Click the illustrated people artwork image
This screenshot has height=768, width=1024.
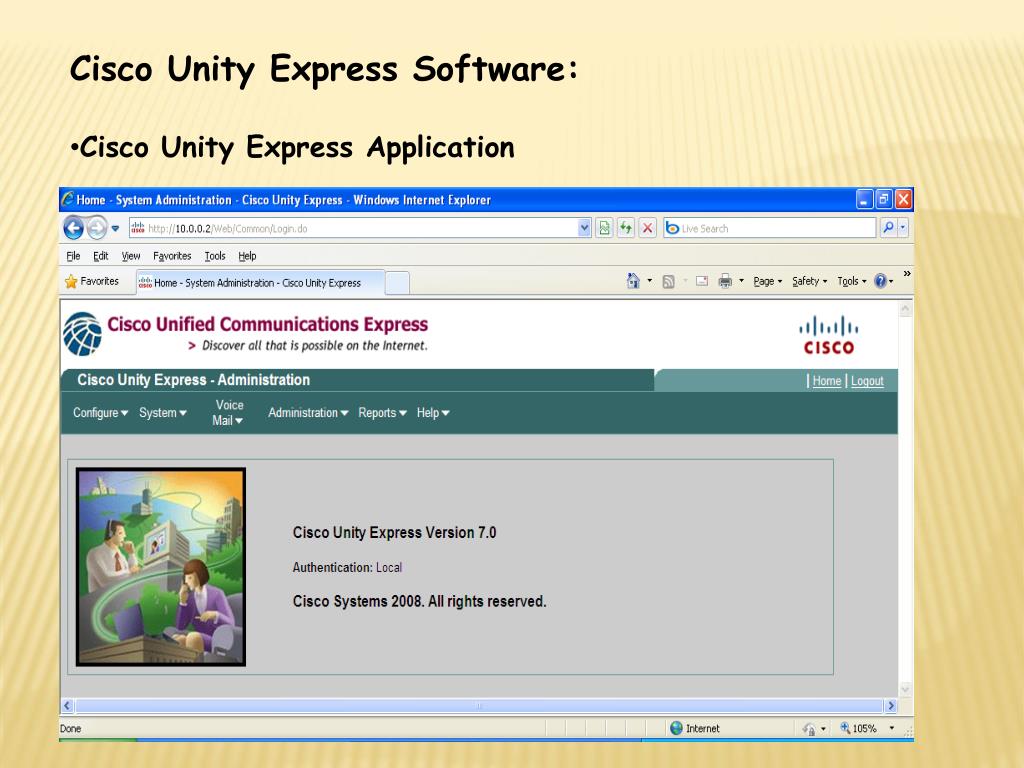tap(161, 567)
